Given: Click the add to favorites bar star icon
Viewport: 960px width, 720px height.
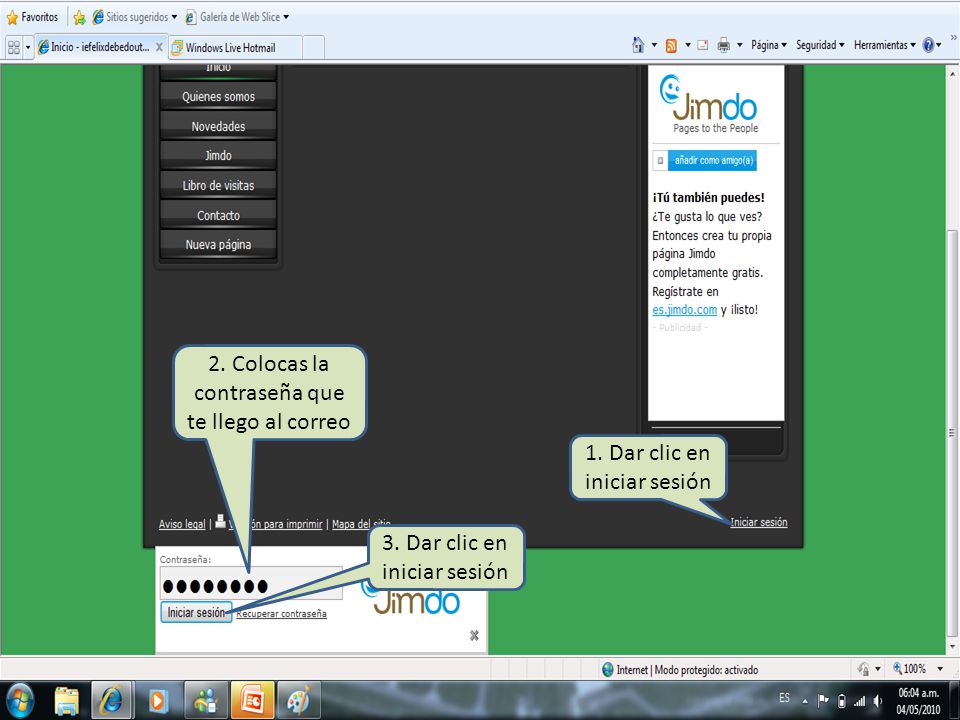Looking at the screenshot, I should pos(79,18).
